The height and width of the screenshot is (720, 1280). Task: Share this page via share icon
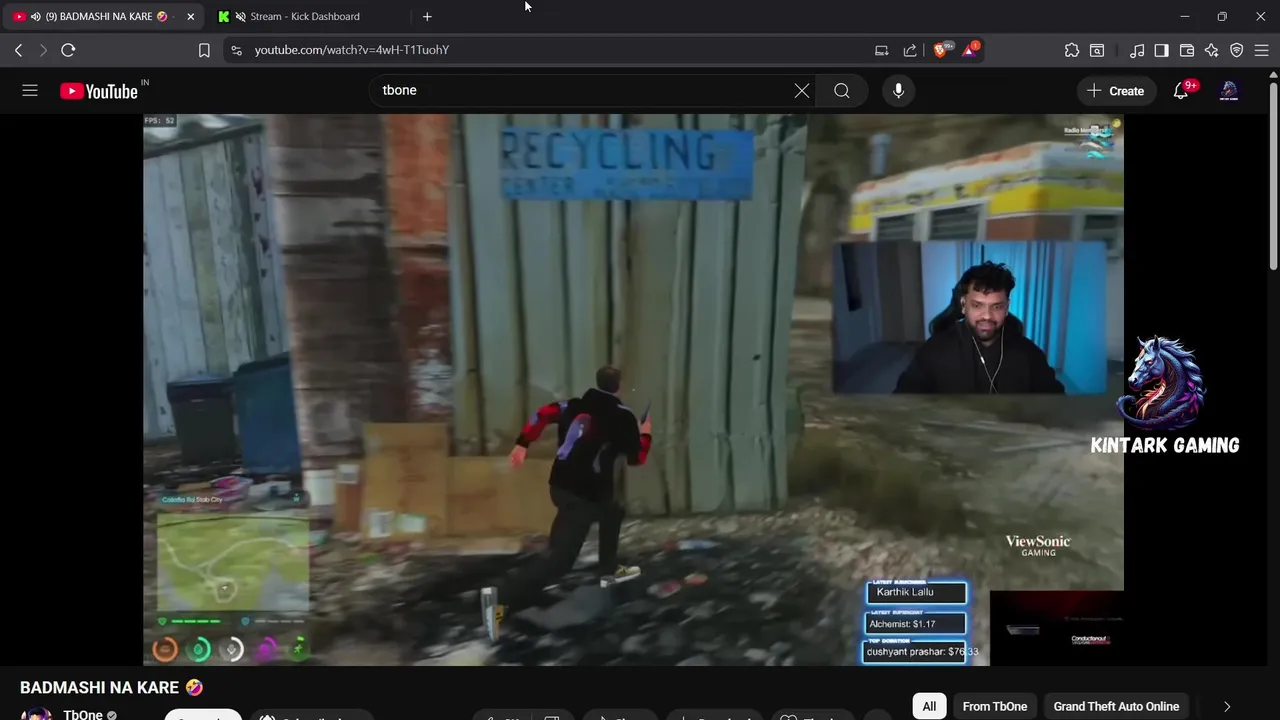pyautogui.click(x=910, y=50)
